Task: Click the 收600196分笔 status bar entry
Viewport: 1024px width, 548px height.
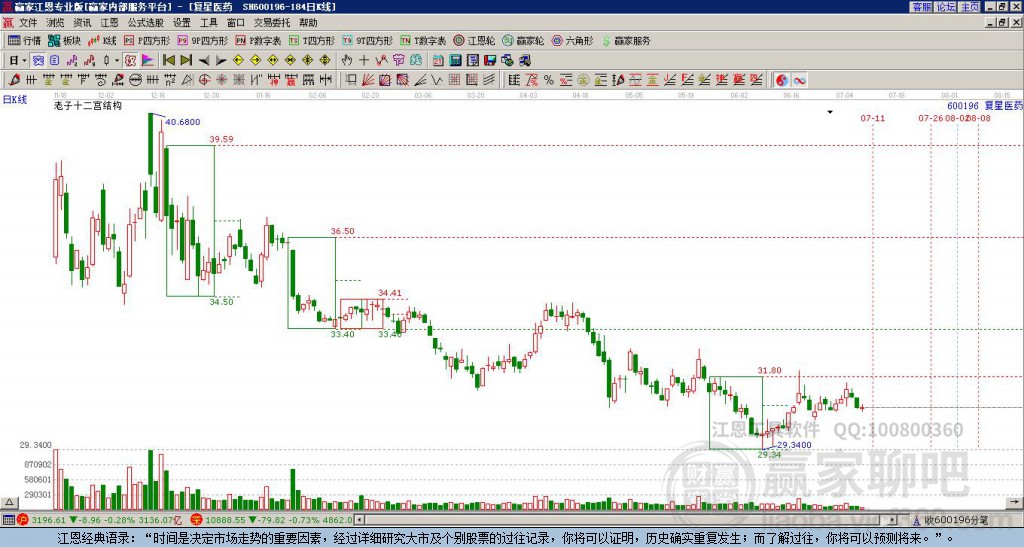Action: pos(956,520)
